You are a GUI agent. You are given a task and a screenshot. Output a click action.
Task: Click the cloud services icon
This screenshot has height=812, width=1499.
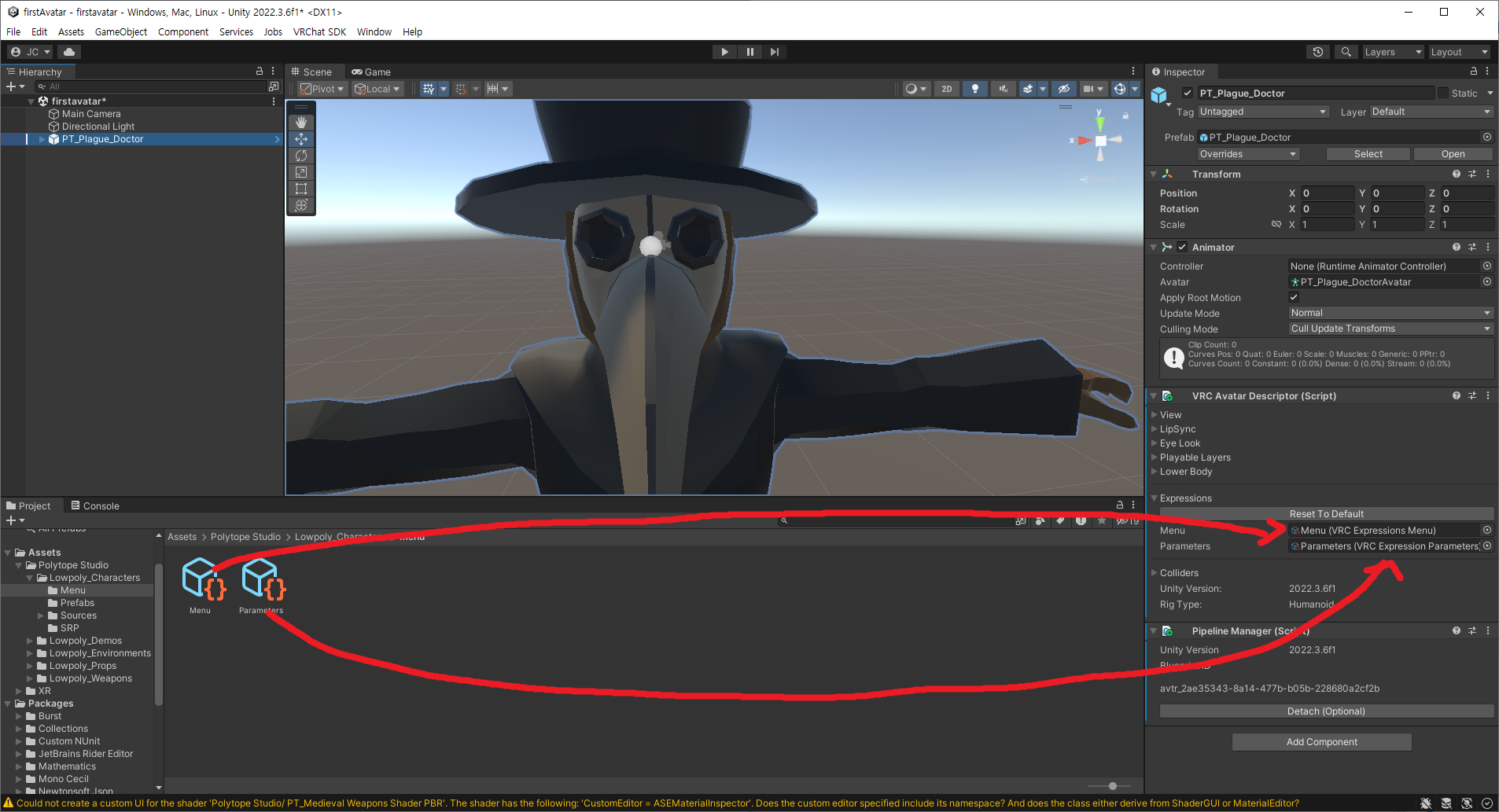pyautogui.click(x=69, y=52)
